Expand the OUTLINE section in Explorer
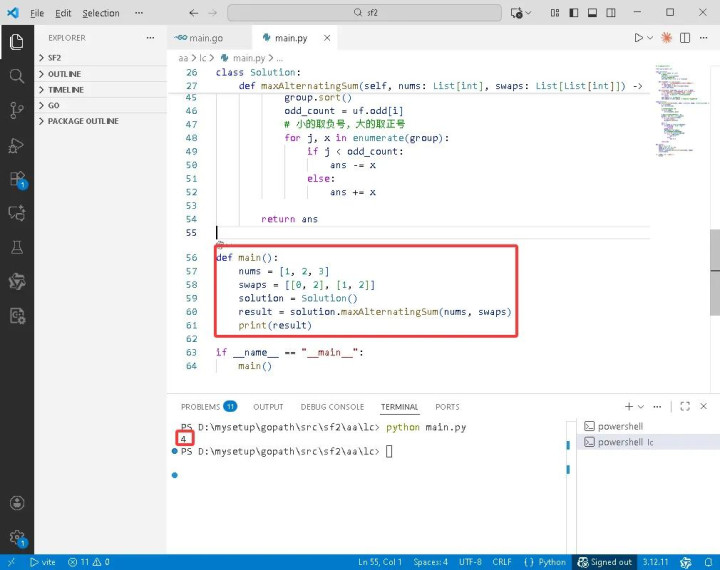The height and width of the screenshot is (570, 720). [x=64, y=74]
